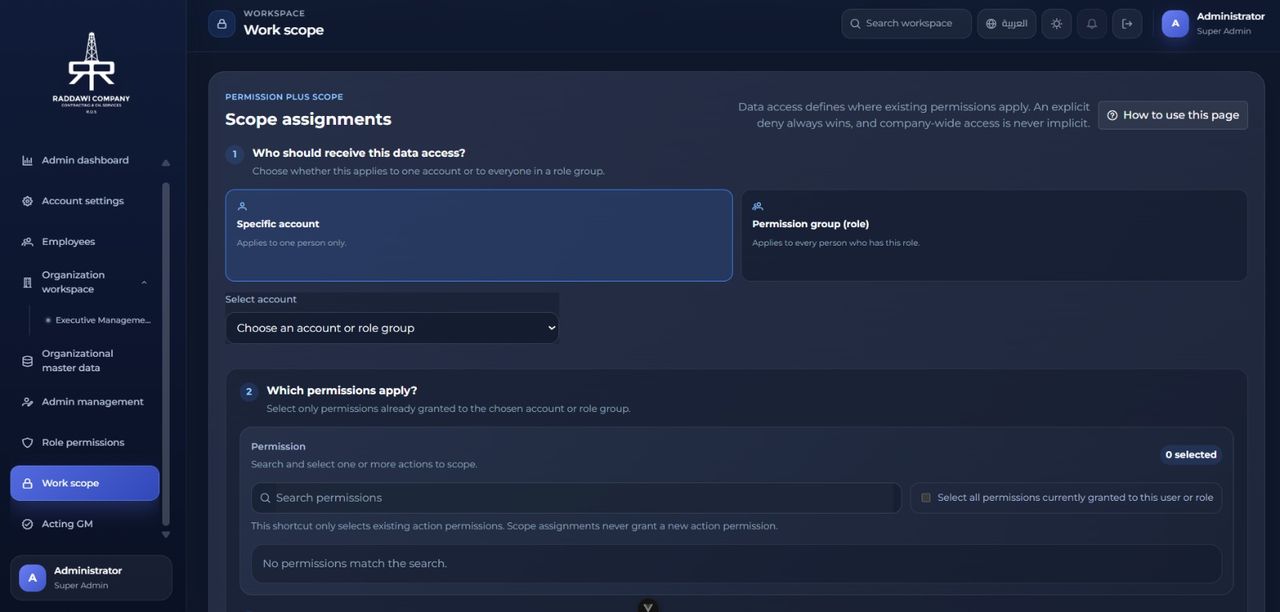Click No permissions match the search text

click(355, 564)
